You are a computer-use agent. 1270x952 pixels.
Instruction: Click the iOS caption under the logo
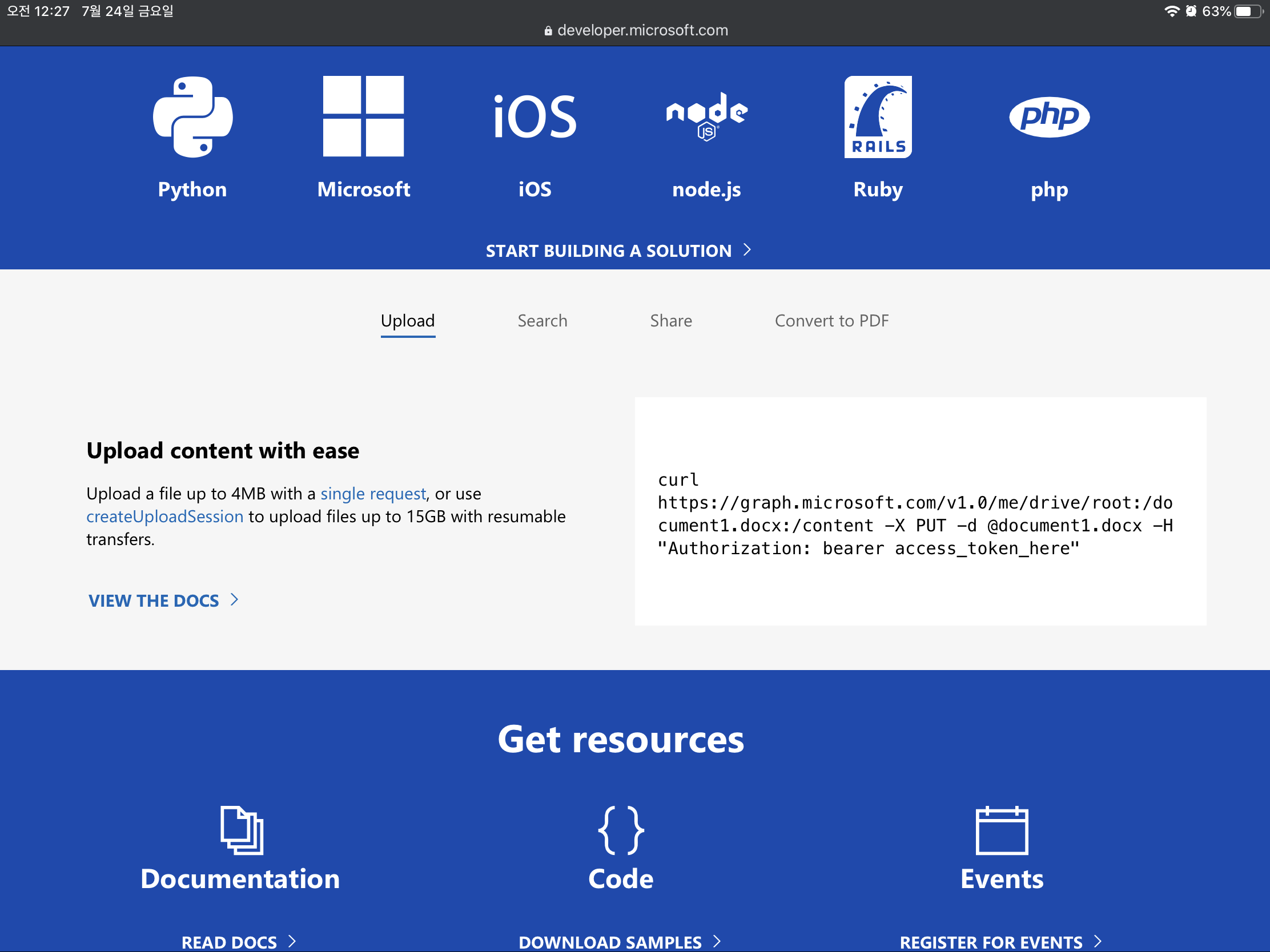[534, 189]
